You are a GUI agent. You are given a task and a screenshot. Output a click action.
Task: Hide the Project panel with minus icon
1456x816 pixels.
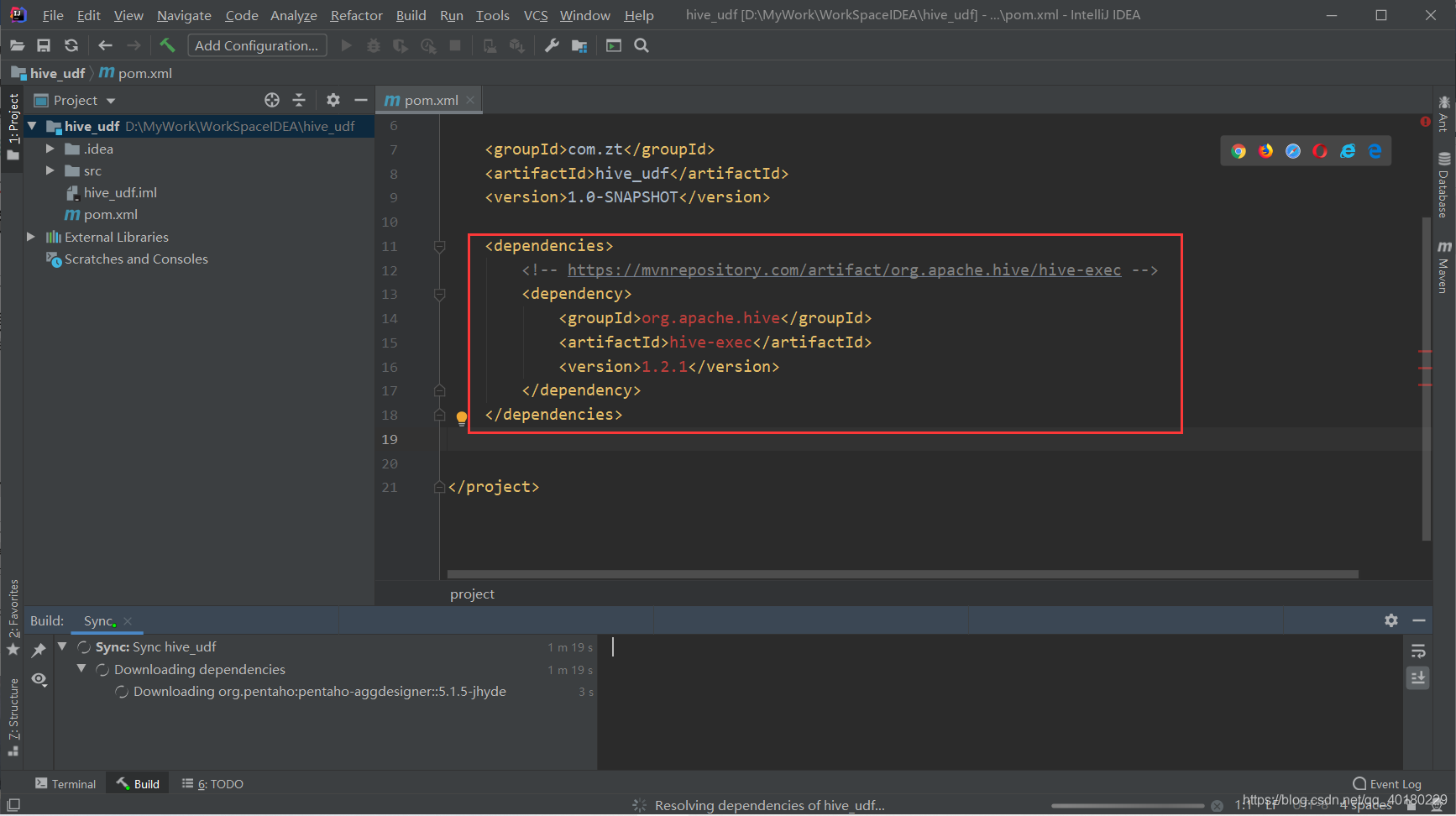pyautogui.click(x=361, y=100)
